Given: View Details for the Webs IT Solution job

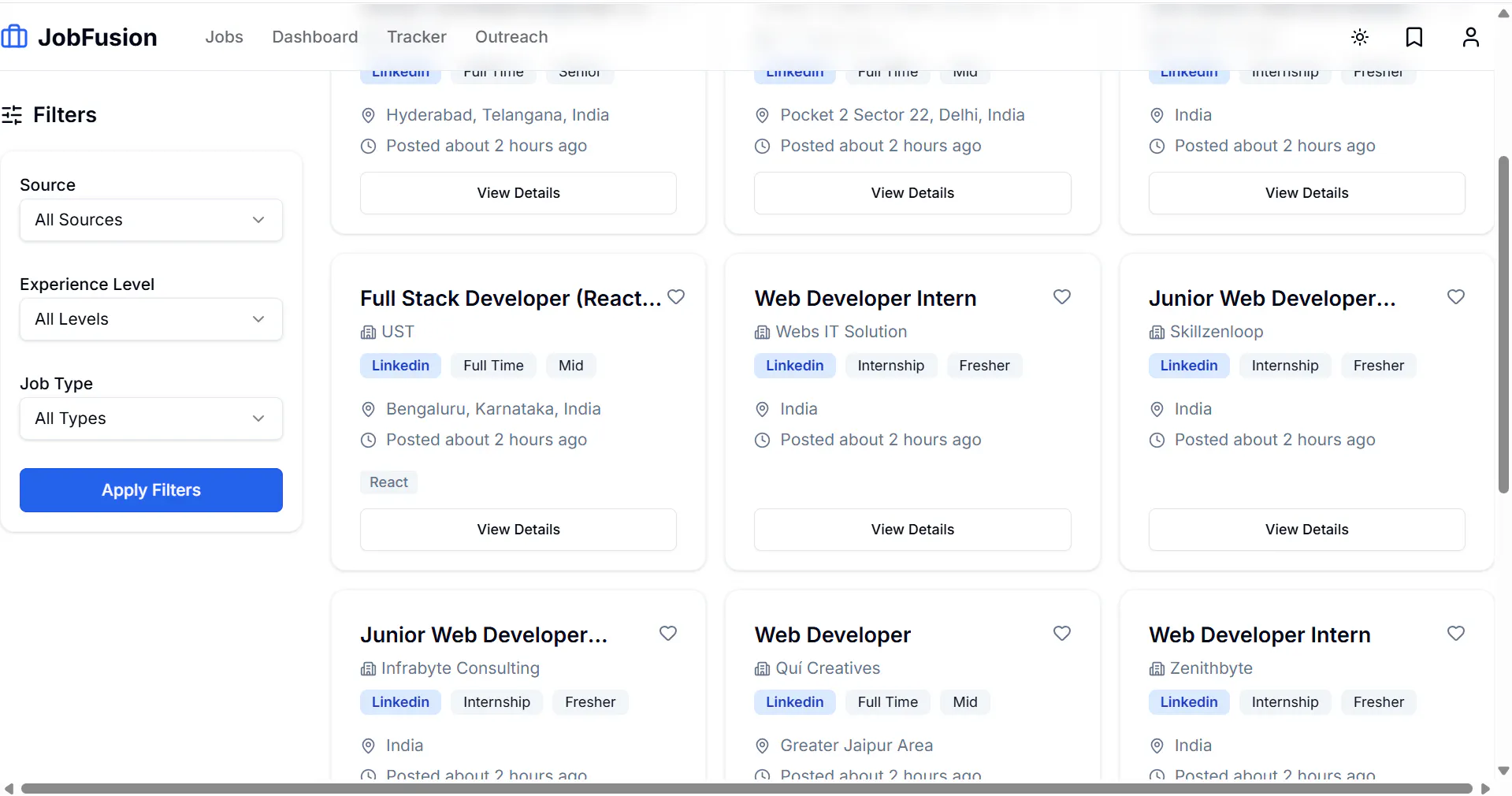Looking at the screenshot, I should pyautogui.click(x=912, y=530).
